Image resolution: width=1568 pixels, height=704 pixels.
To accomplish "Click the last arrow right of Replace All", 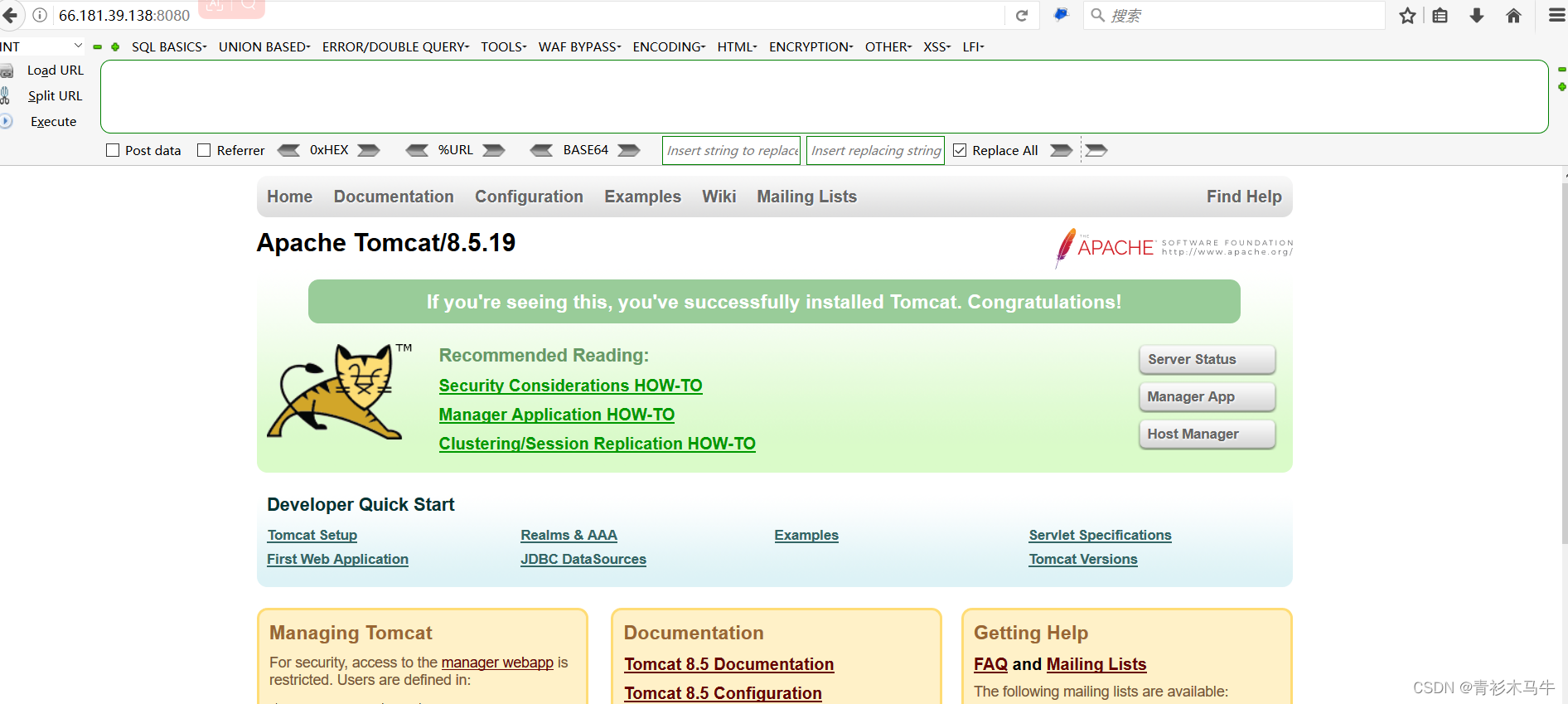I will click(1096, 150).
